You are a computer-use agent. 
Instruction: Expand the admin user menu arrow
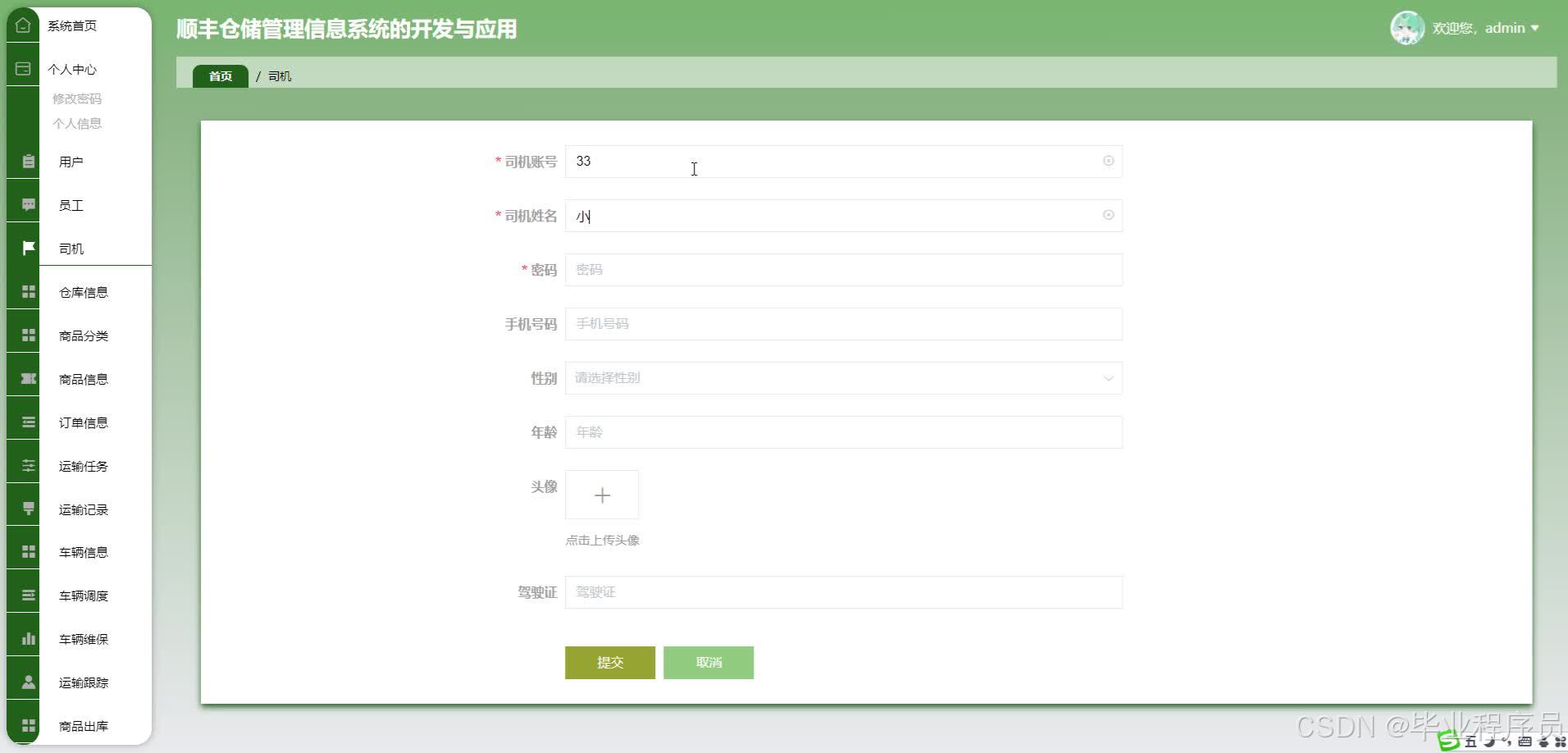[1534, 28]
